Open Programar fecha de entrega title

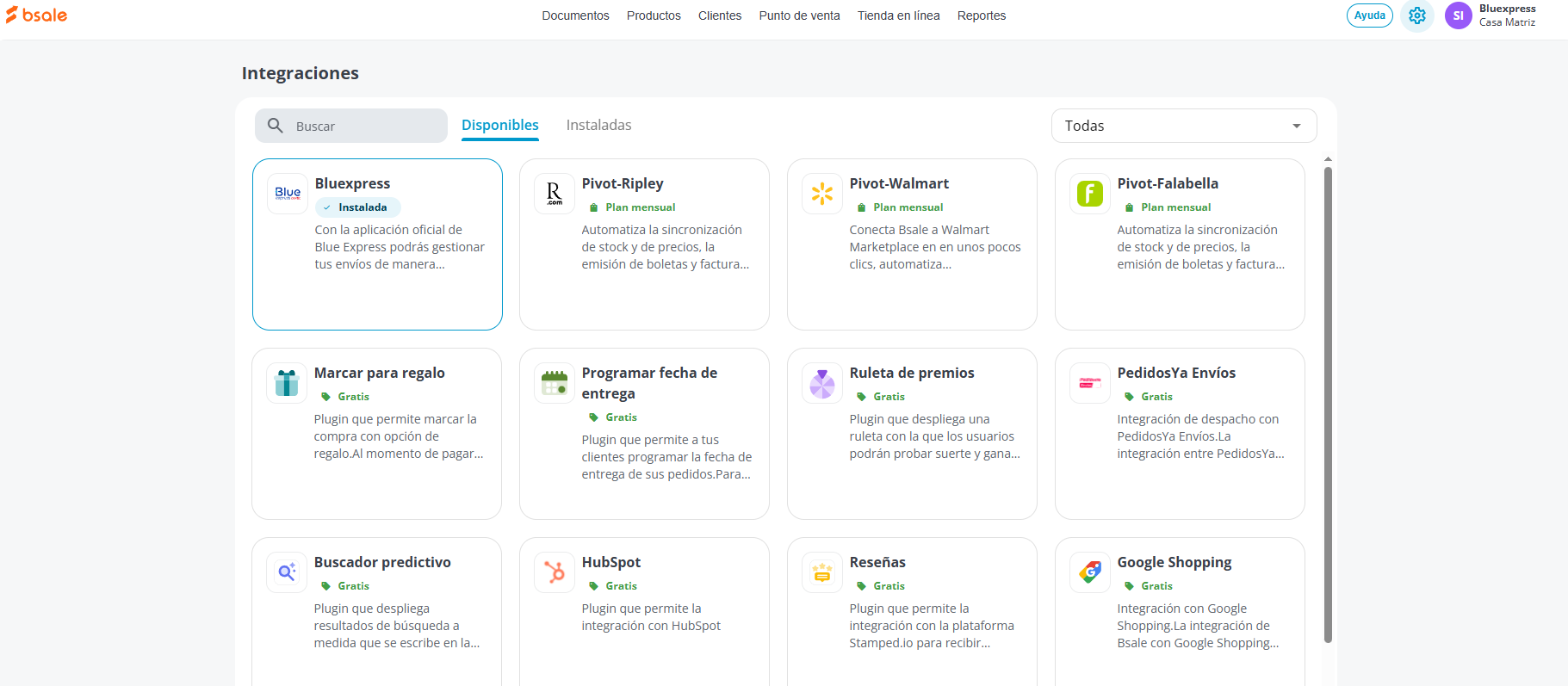(649, 383)
